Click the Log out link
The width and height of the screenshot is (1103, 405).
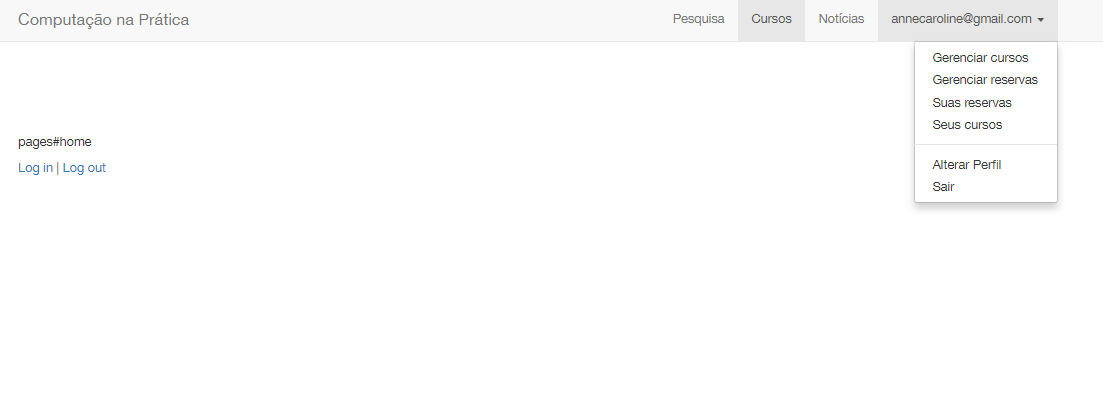(x=84, y=168)
